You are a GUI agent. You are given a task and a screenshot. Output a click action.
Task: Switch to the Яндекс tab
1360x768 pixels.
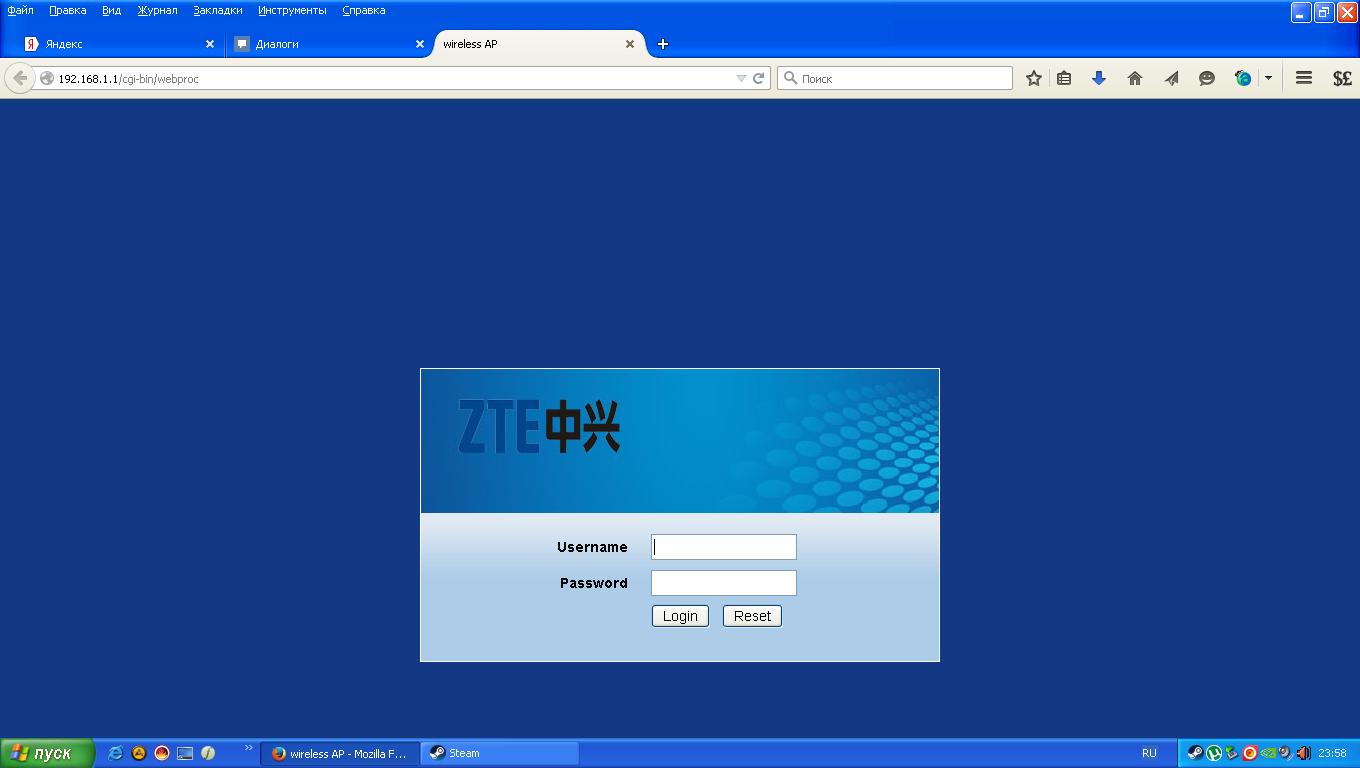point(118,44)
